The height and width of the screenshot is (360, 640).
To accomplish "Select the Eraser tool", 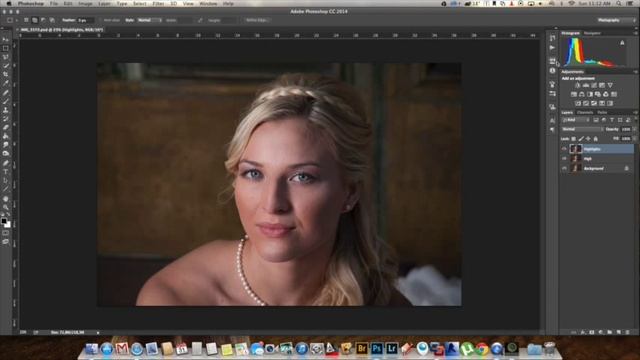I will click(6, 128).
